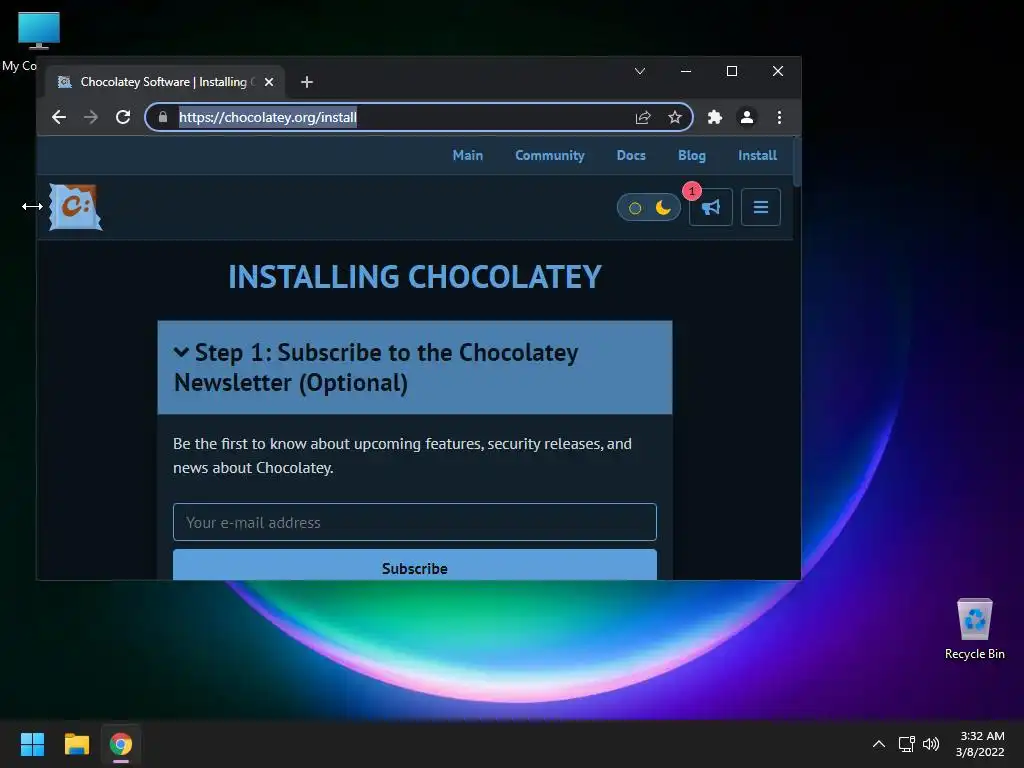Click the Subscribe button
The image size is (1024, 768).
point(415,565)
